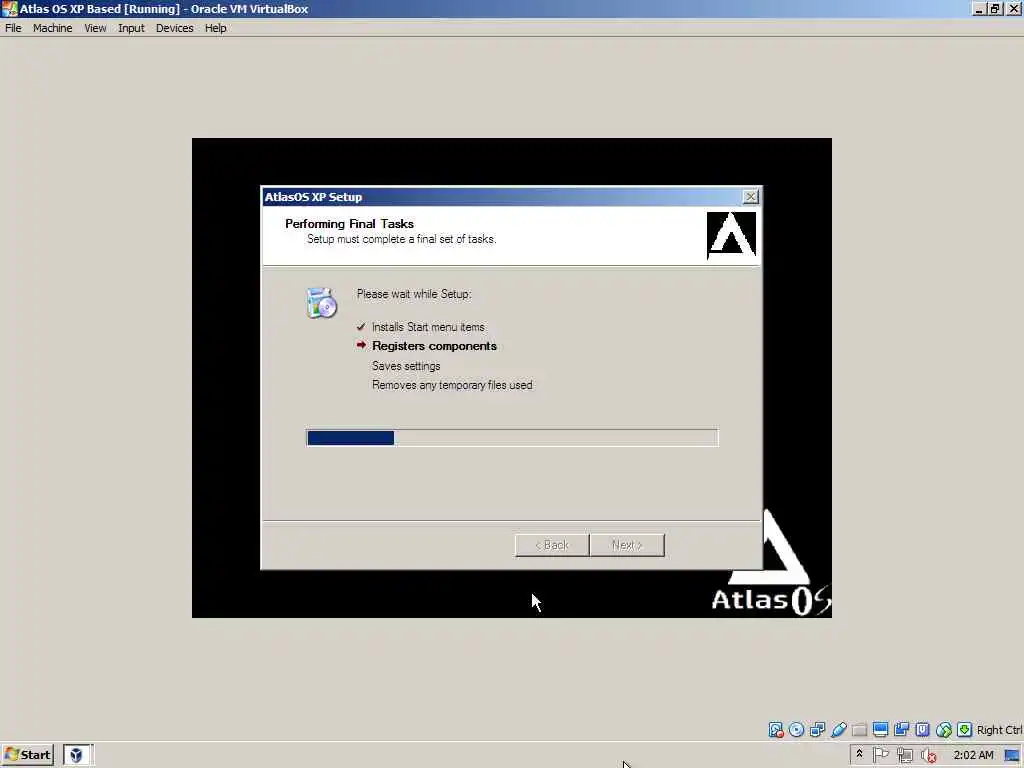Click the 'Right Ctrl' host key label
Image resolution: width=1024 pixels, height=768 pixels.
(x=999, y=730)
